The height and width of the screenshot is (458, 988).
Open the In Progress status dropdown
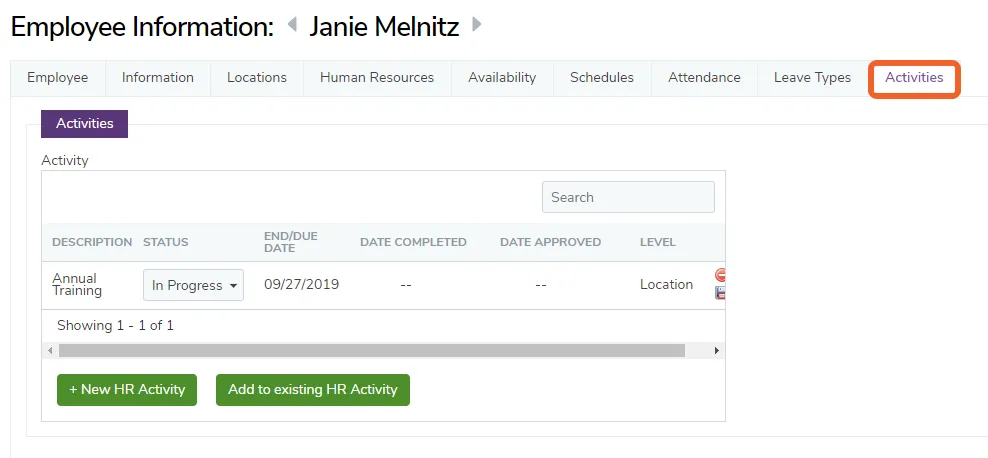click(x=193, y=285)
